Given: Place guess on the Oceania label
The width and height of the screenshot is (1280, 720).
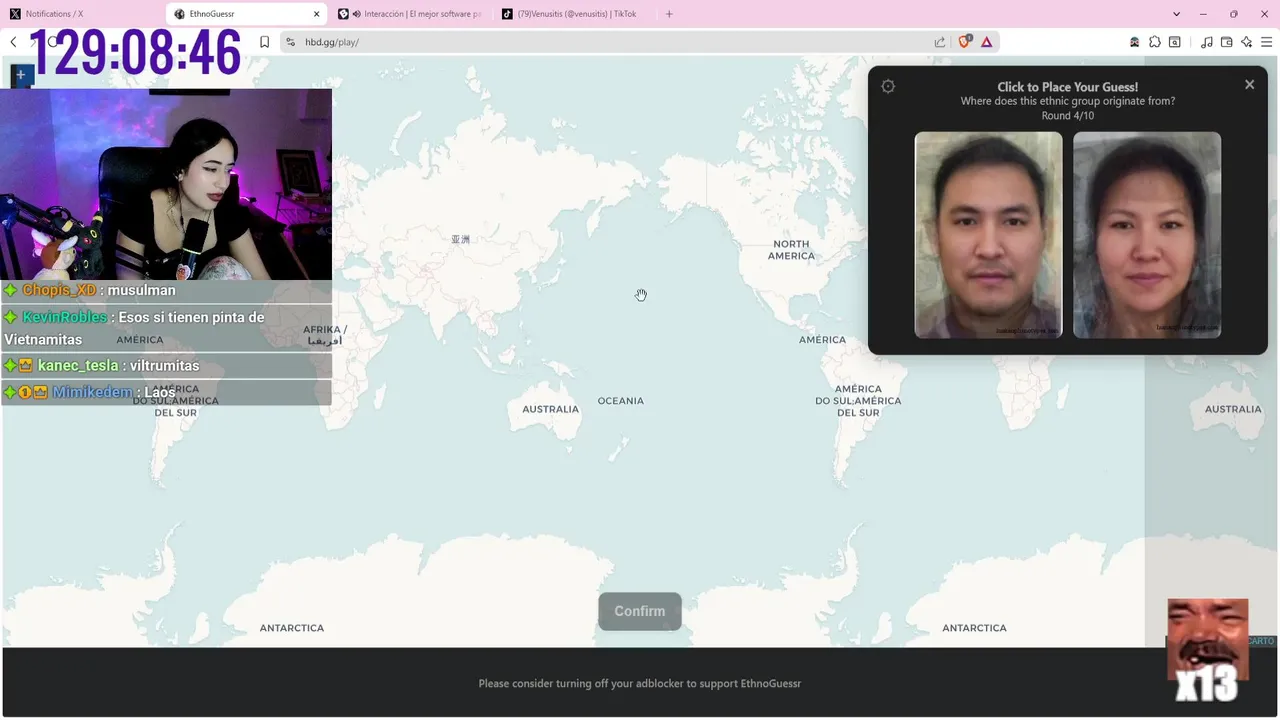Looking at the screenshot, I should click(621, 401).
